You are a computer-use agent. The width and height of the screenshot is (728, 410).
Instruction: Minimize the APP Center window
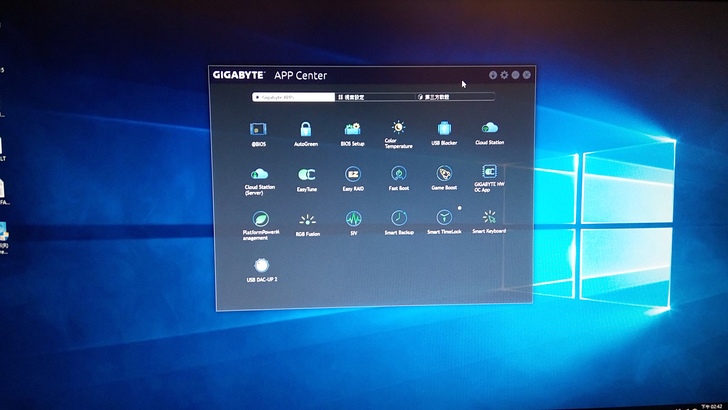point(515,75)
